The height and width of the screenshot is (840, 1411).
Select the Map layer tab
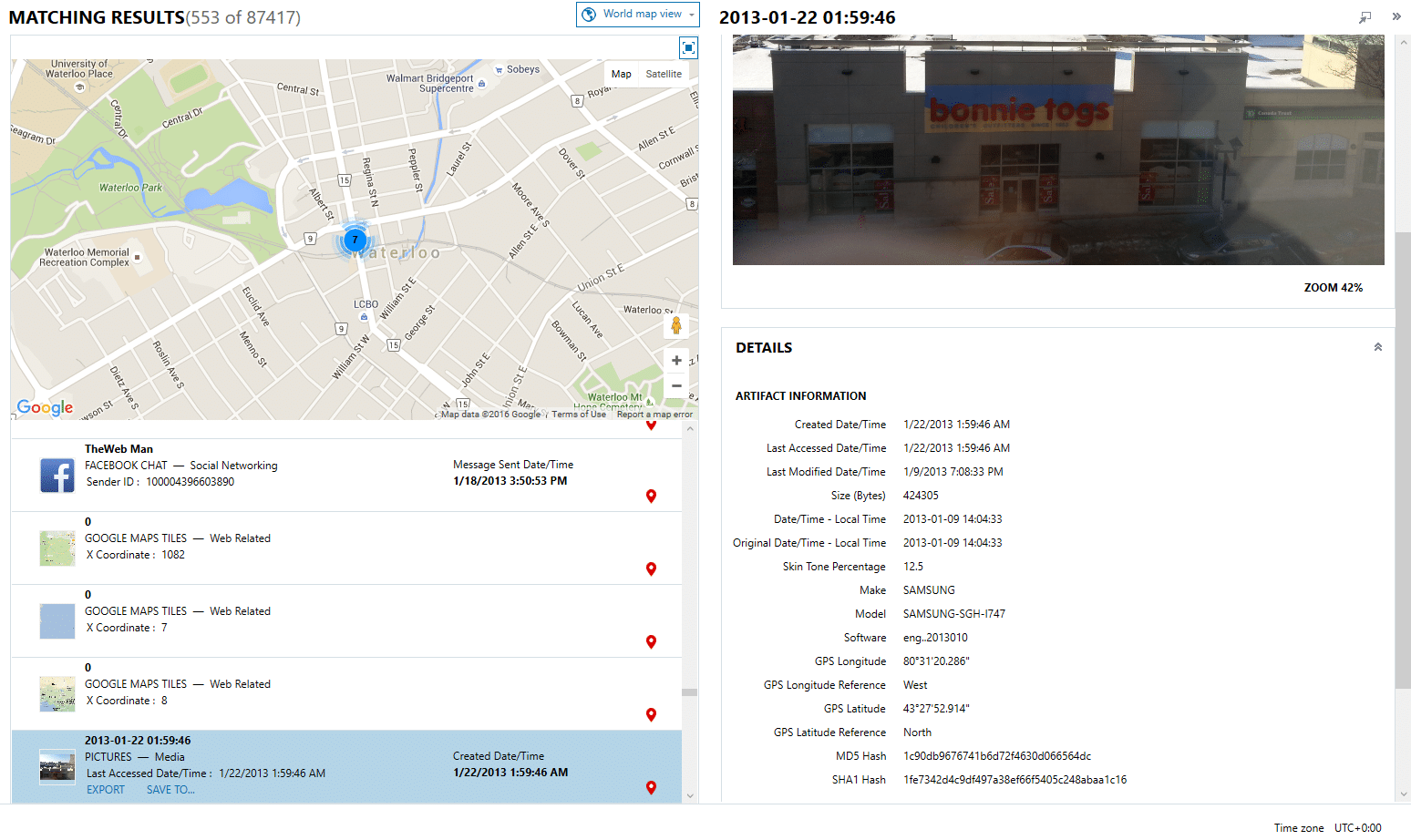coord(622,74)
